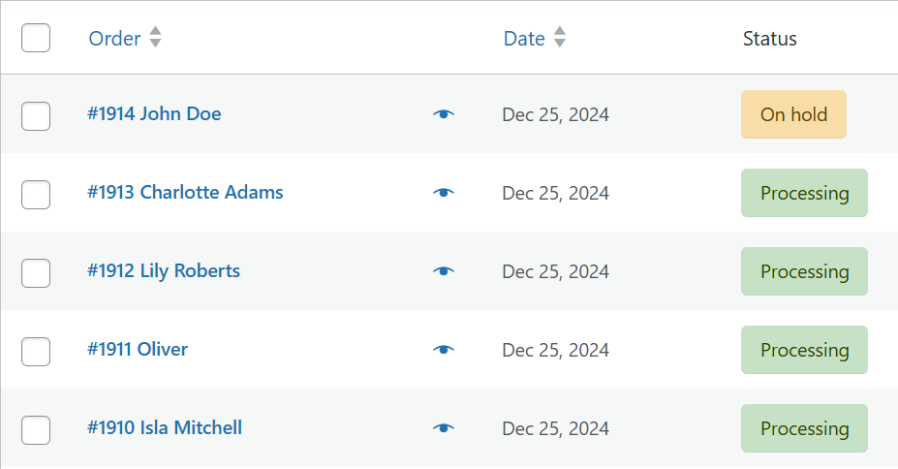The height and width of the screenshot is (469, 898).
Task: Preview order #1914 with eye icon
Action: pyautogui.click(x=443, y=114)
